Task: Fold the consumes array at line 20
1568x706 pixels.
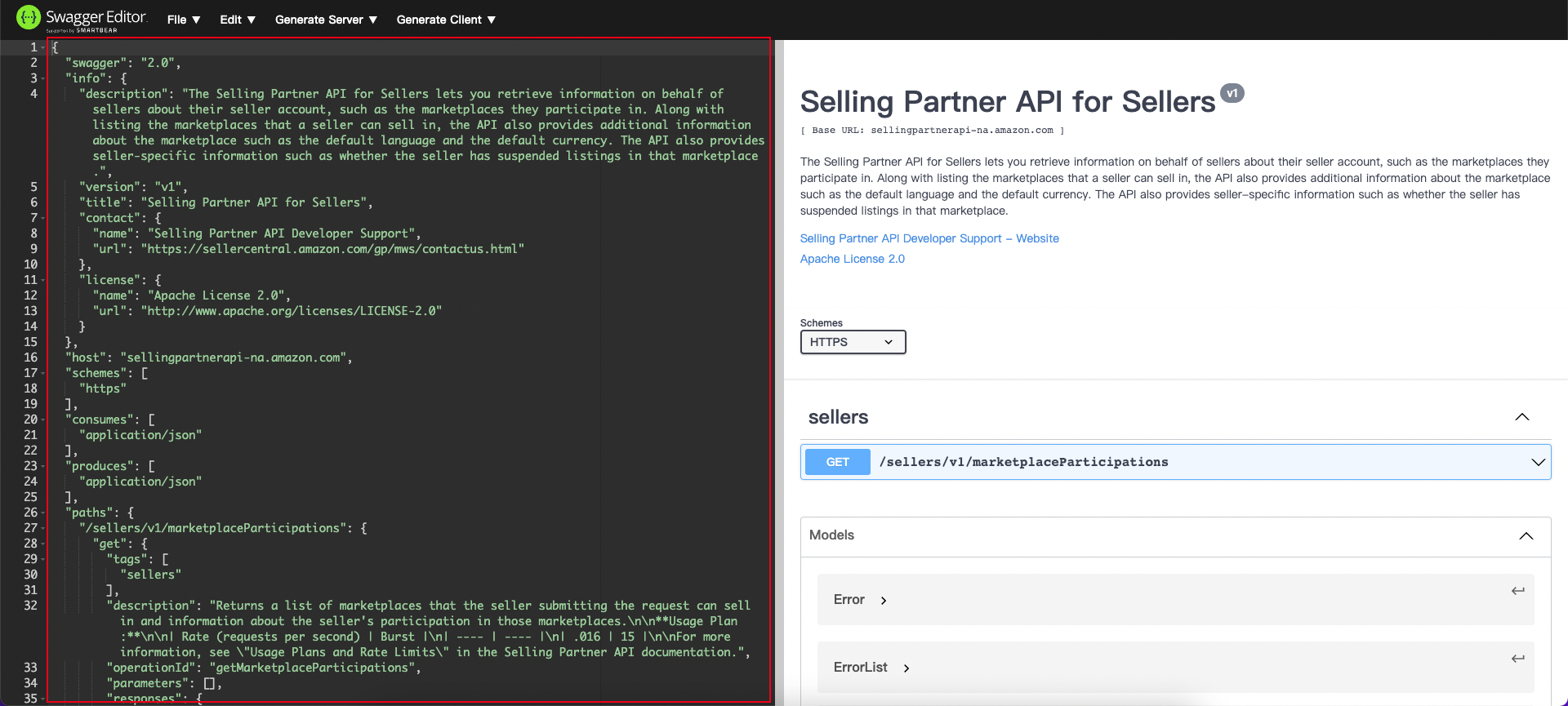Action: (x=42, y=420)
